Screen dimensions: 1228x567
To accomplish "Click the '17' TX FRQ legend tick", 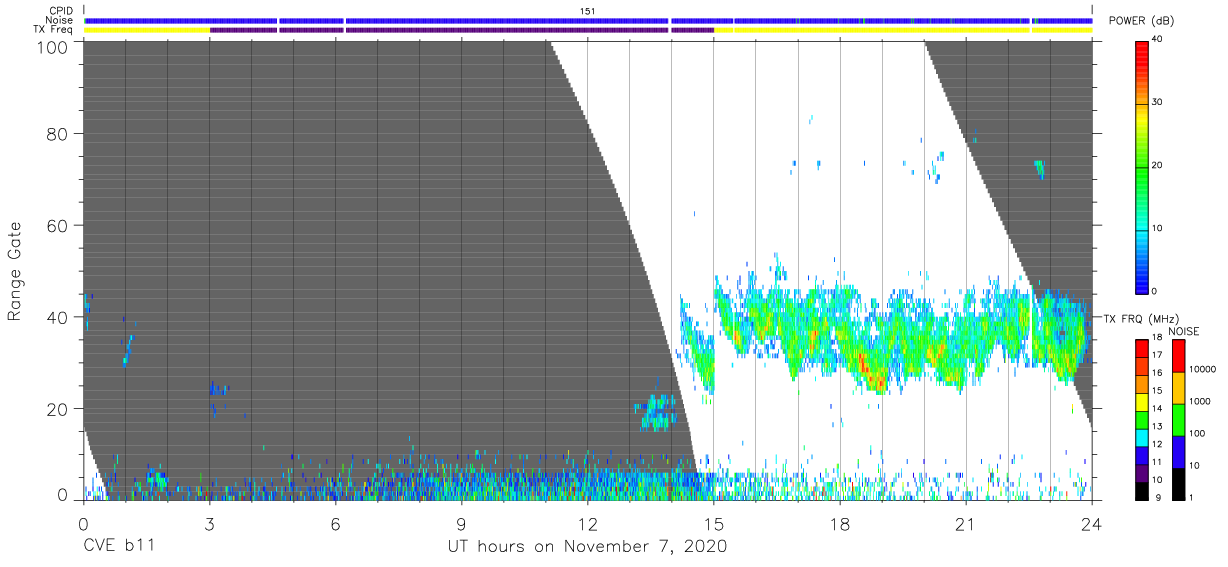I will [x=1158, y=355].
